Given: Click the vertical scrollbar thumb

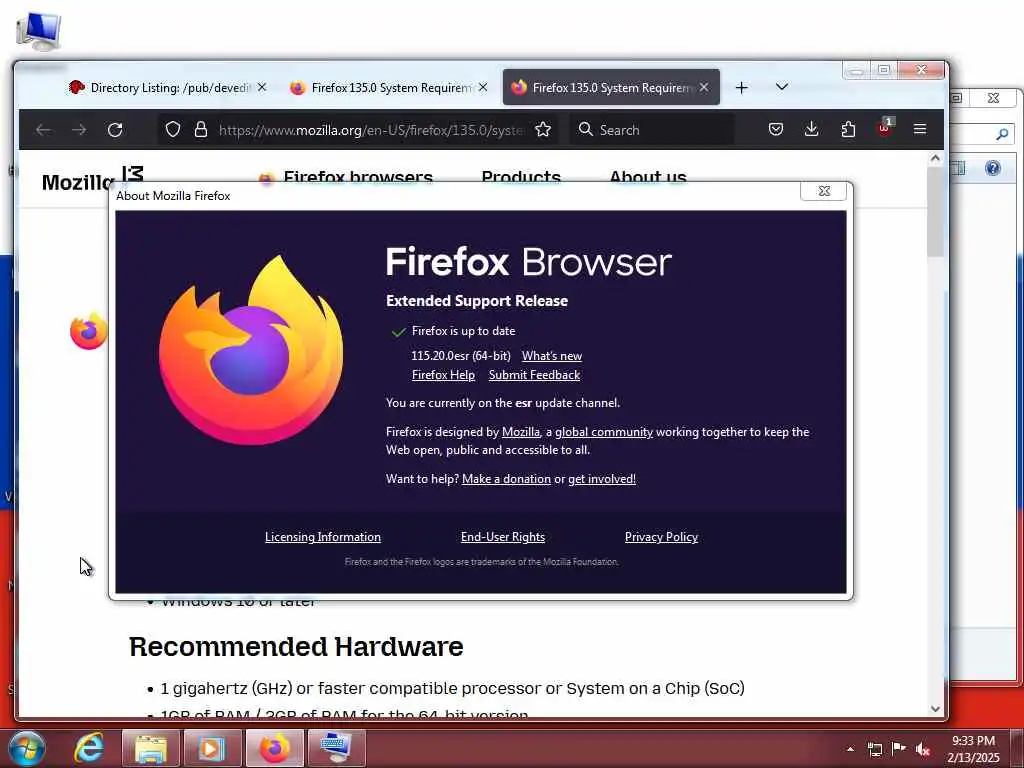Looking at the screenshot, I should click(935, 212).
